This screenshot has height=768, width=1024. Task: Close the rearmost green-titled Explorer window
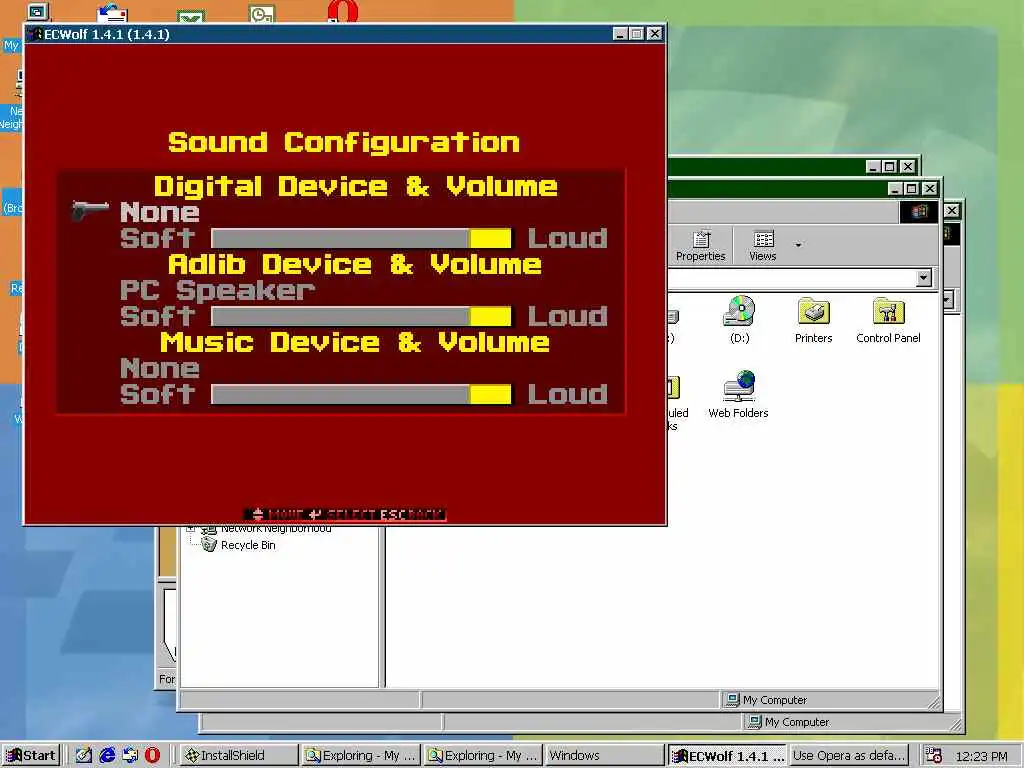(908, 167)
